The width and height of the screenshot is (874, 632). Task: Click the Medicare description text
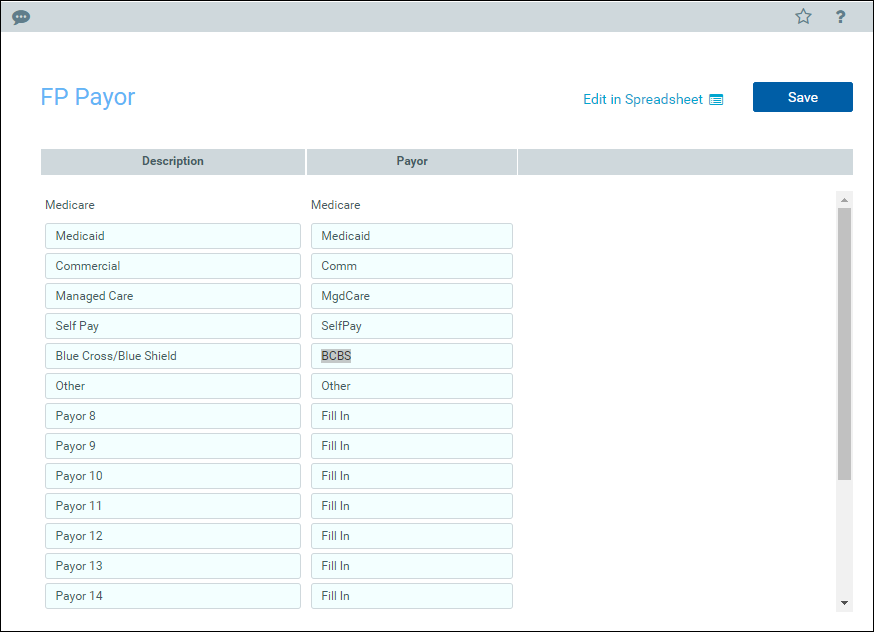[x=70, y=205]
